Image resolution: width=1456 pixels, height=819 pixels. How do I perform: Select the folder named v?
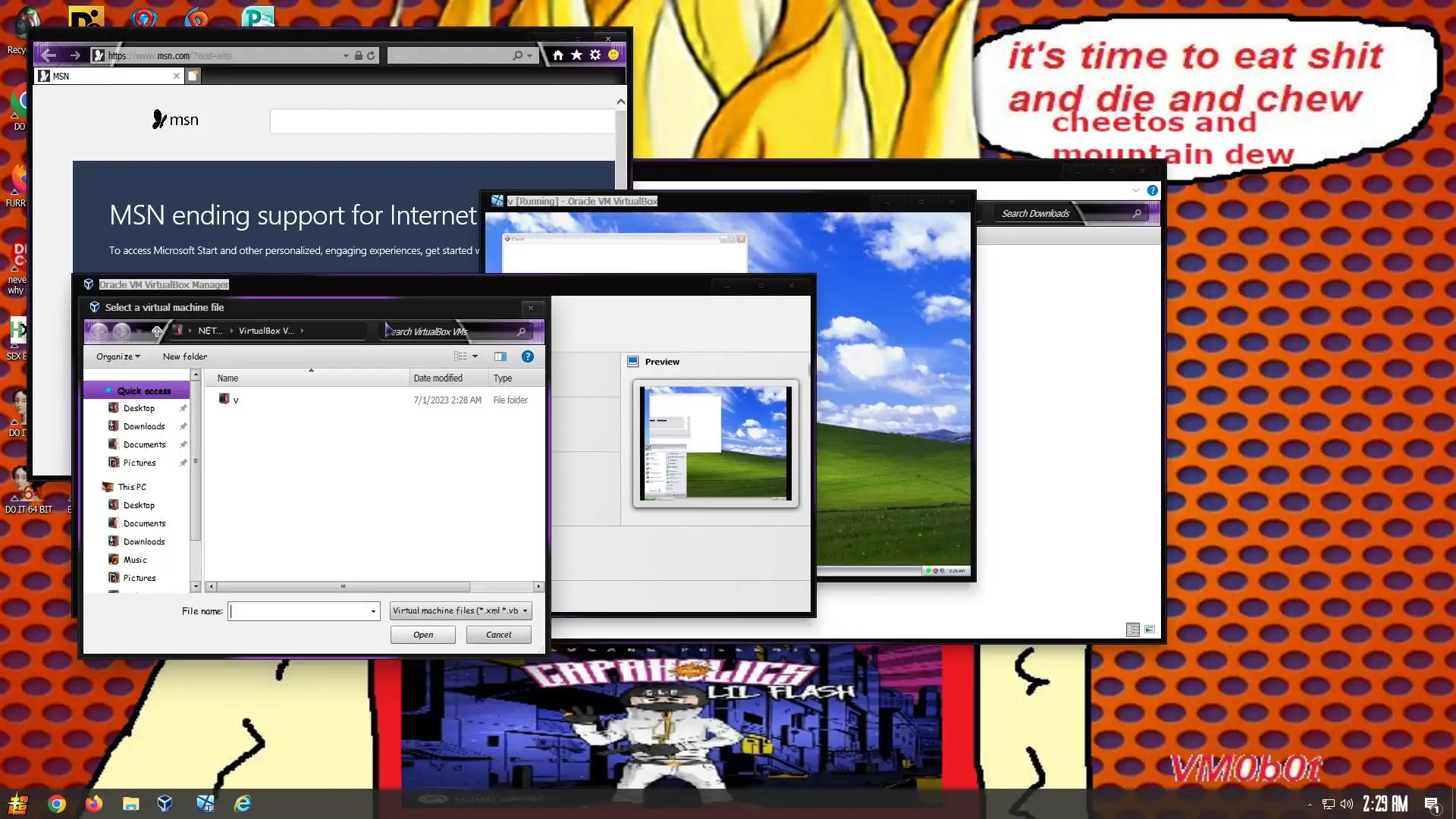pos(235,400)
